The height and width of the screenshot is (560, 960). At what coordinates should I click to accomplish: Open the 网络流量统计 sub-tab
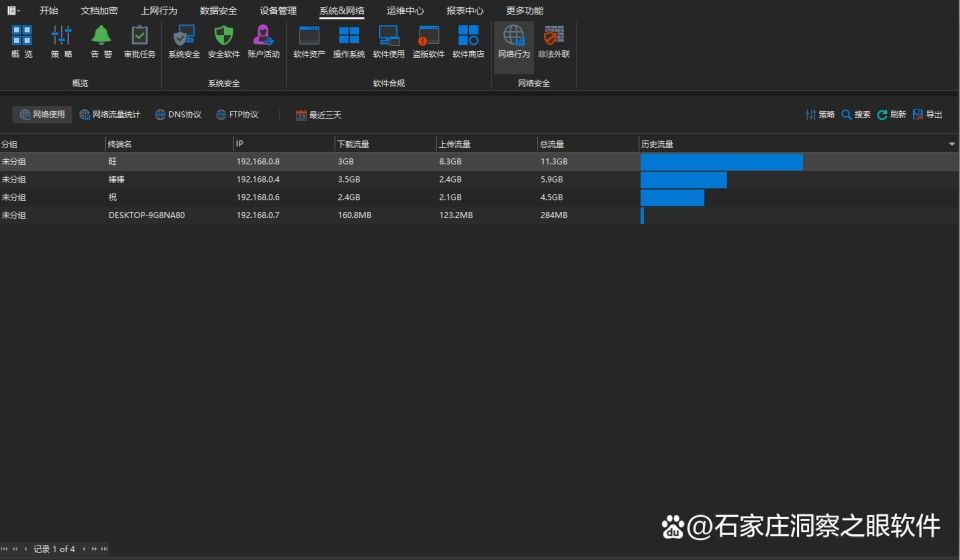click(110, 114)
